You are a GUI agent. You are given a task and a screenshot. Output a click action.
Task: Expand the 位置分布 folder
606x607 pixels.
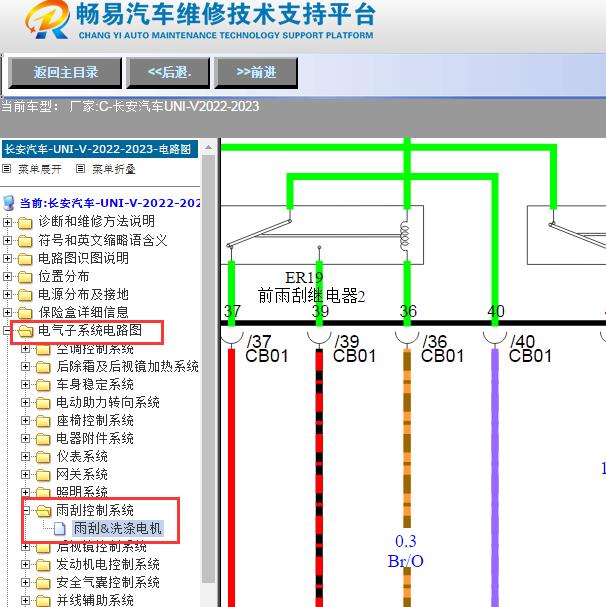click(7, 276)
